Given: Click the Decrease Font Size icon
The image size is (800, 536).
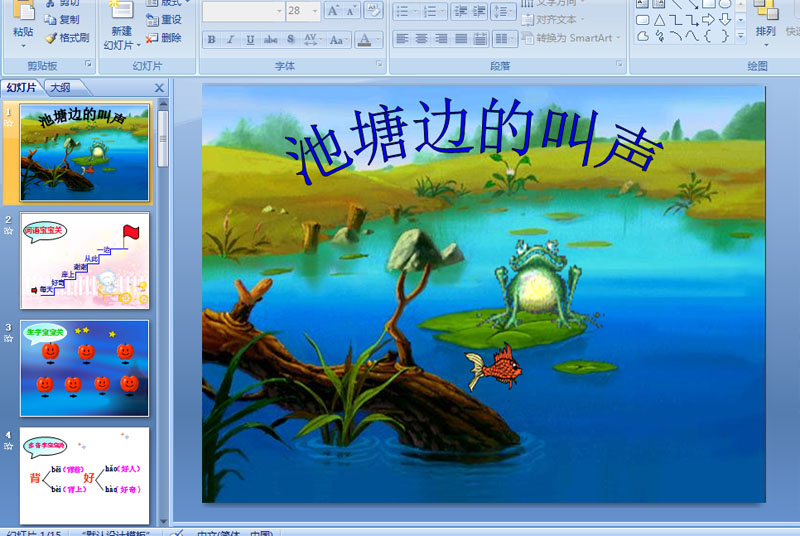Looking at the screenshot, I should coord(351,11).
